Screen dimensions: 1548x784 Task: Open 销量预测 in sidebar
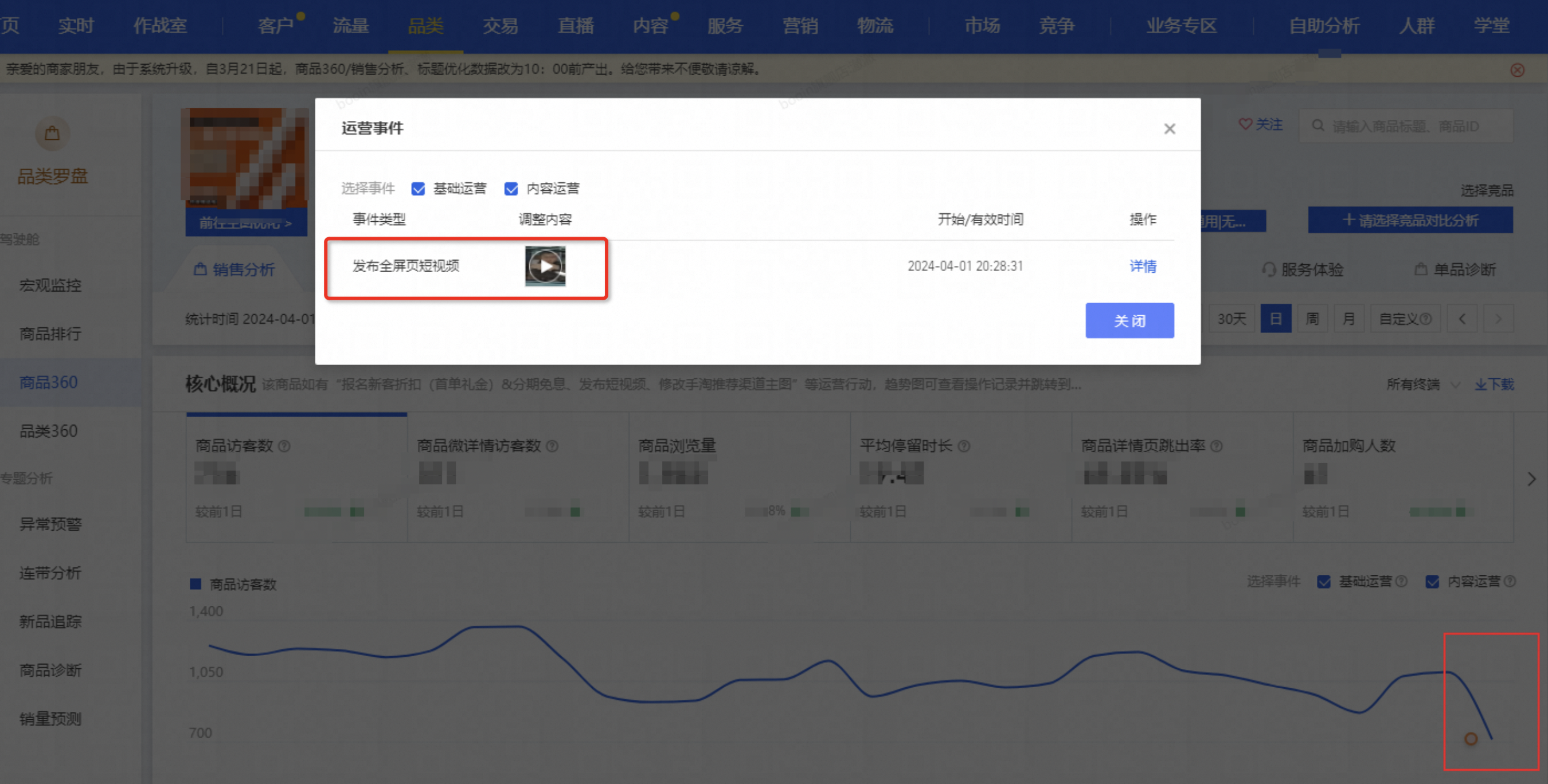point(50,719)
